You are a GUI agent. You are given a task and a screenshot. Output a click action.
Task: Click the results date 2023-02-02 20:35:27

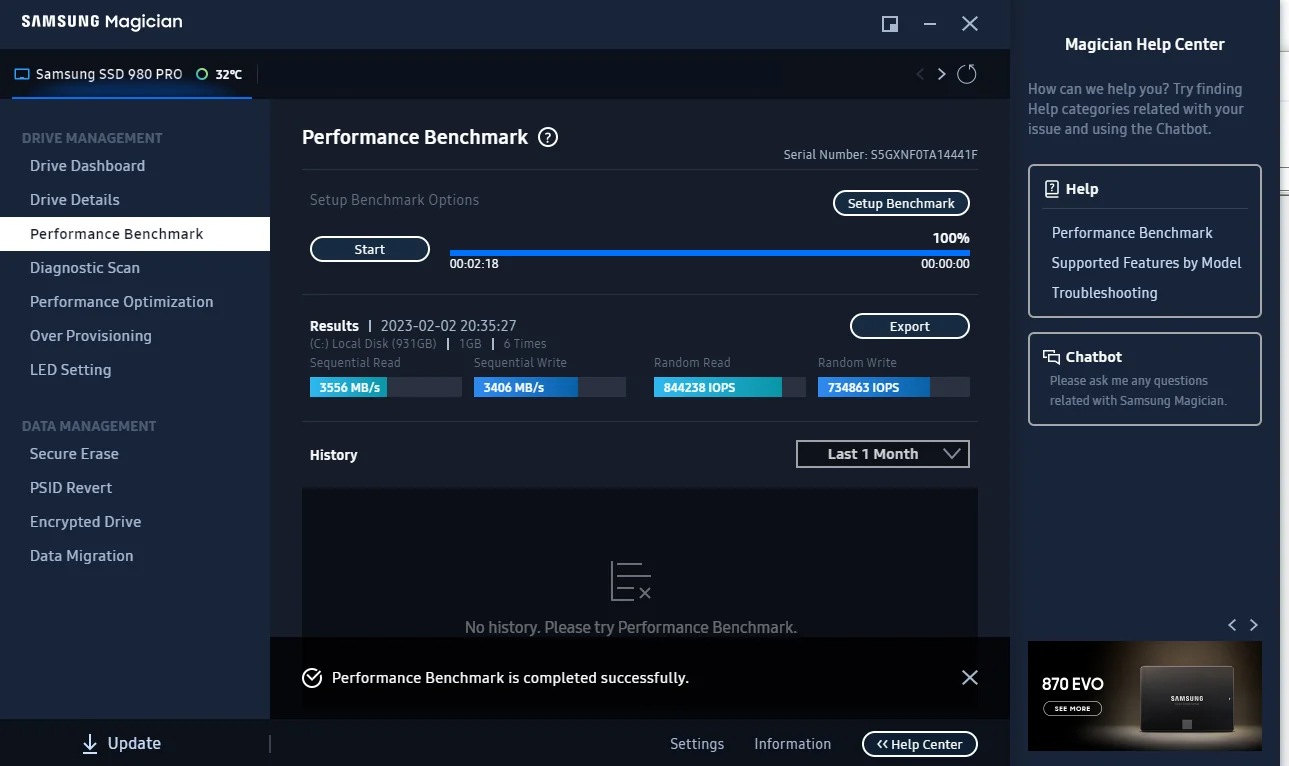pyautogui.click(x=449, y=326)
